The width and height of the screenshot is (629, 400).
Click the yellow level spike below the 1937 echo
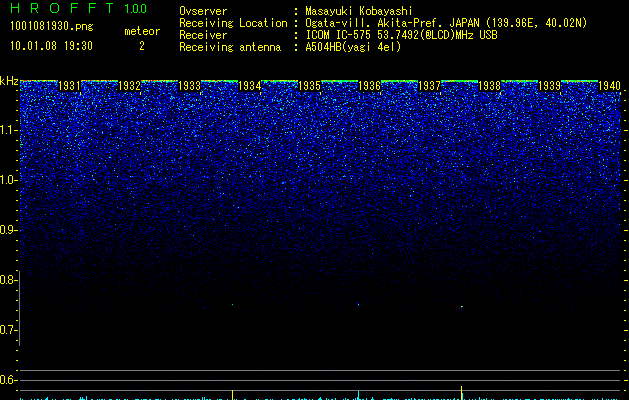coord(461,393)
